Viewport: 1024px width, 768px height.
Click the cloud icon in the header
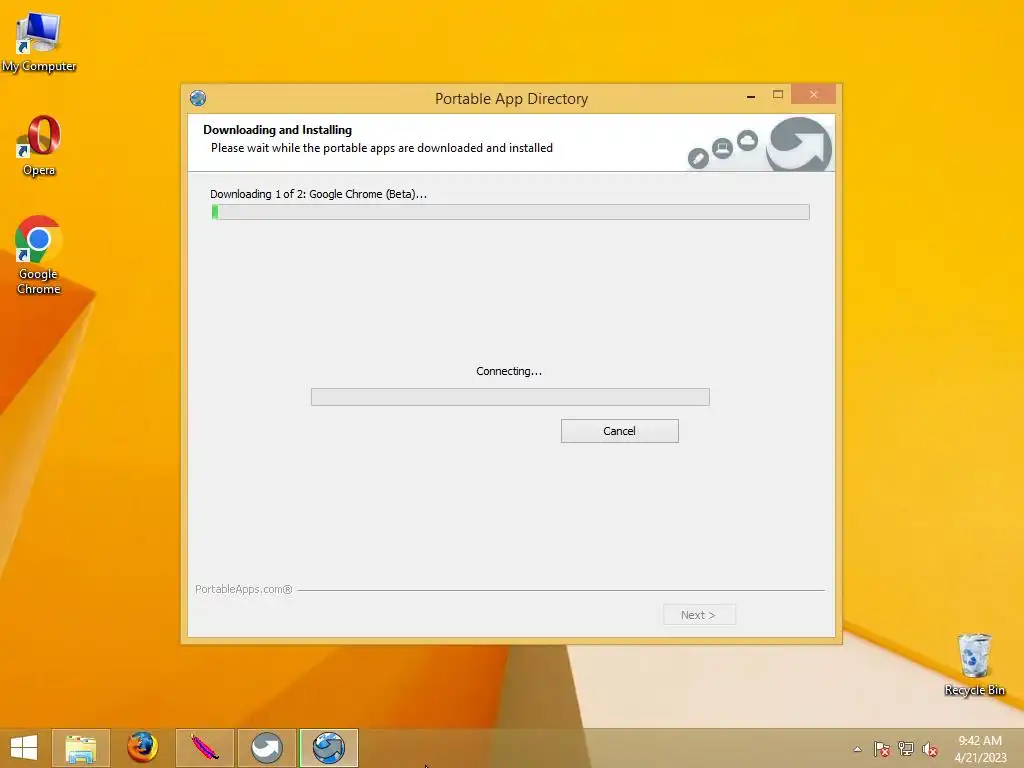(747, 140)
